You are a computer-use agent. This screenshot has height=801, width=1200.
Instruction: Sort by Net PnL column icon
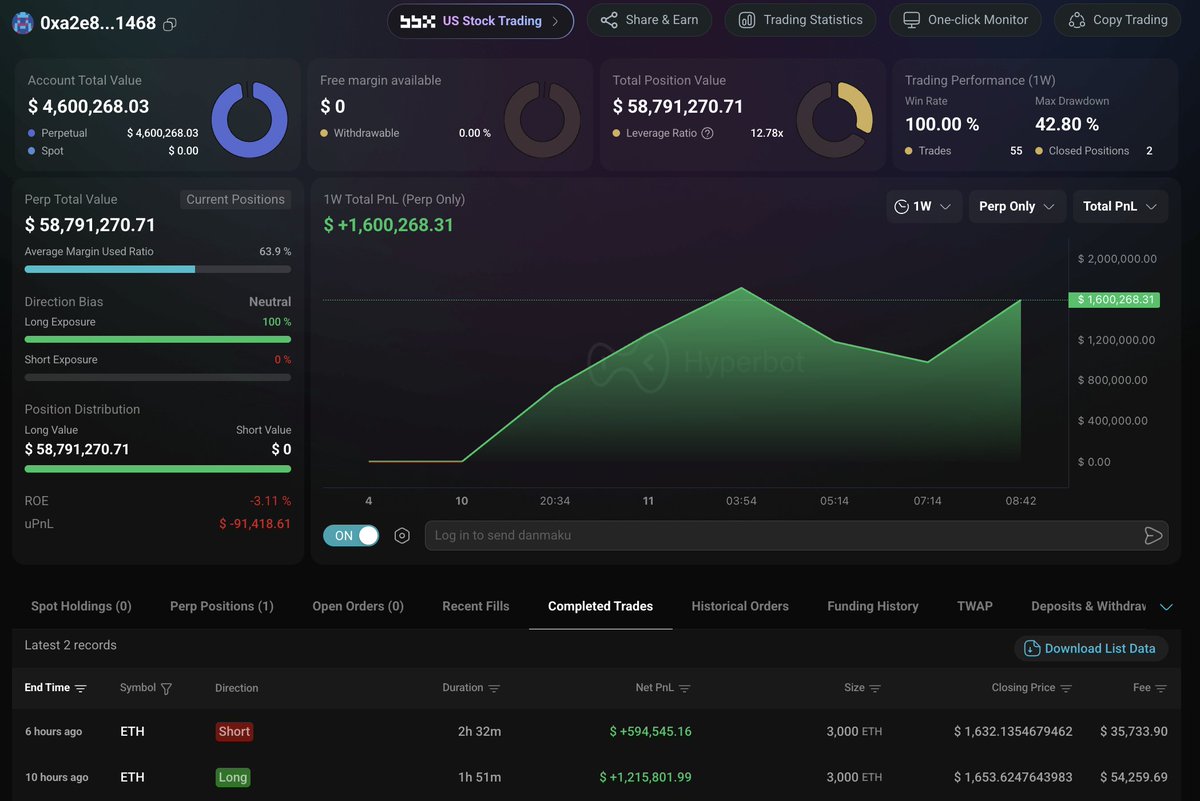pos(685,688)
